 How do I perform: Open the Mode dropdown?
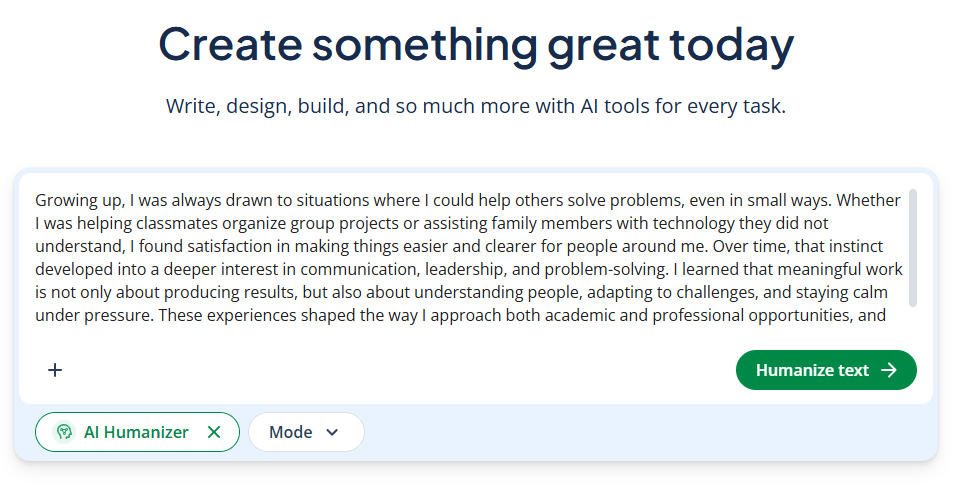pos(305,432)
